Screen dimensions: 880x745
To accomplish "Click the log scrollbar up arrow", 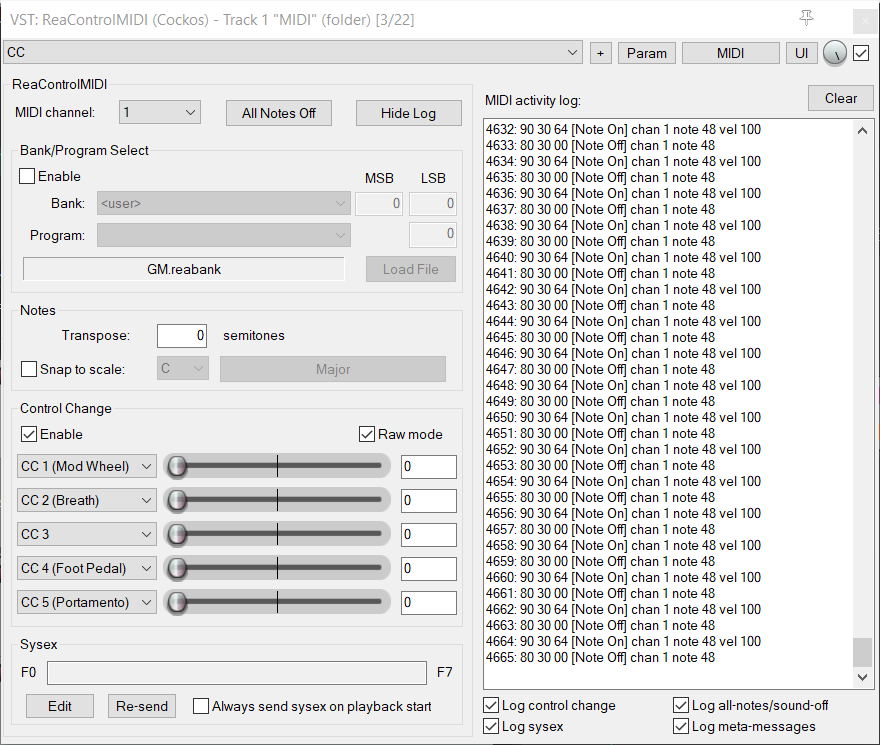I will coord(863,131).
